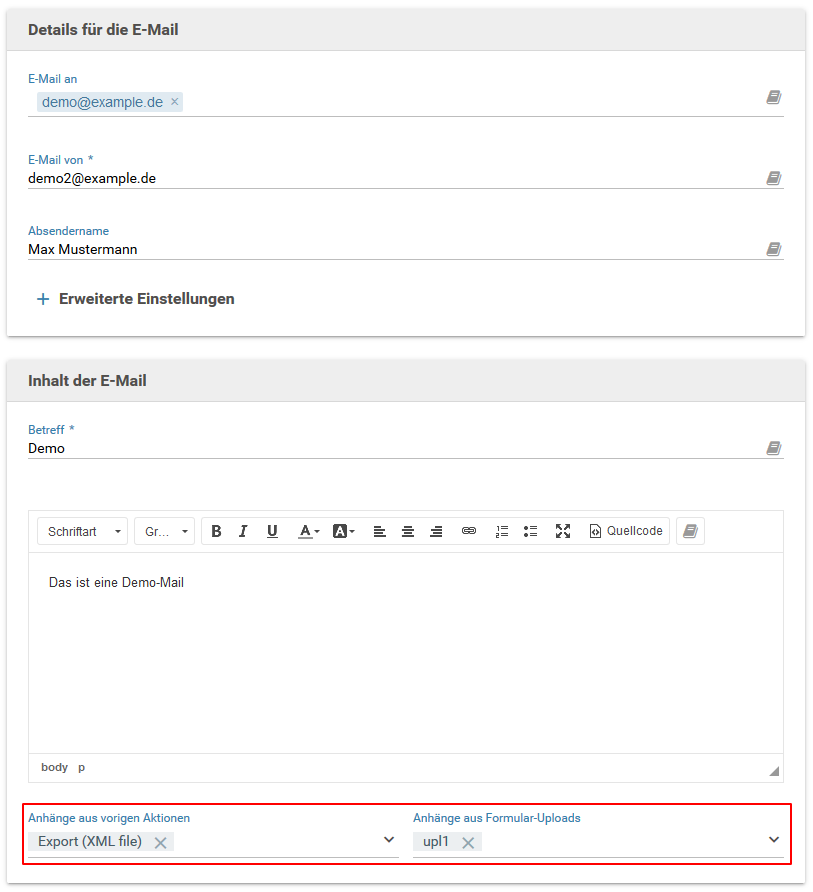Align text right in editor
The width and height of the screenshot is (813, 892).
point(436,531)
